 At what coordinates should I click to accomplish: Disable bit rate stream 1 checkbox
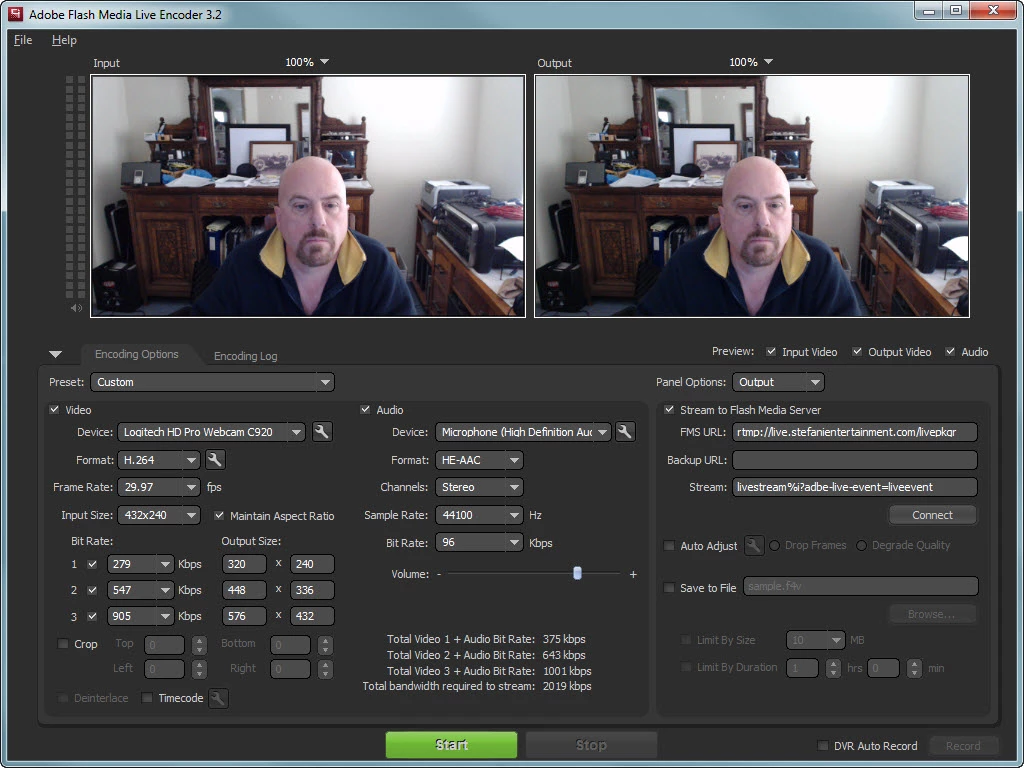[x=92, y=564]
